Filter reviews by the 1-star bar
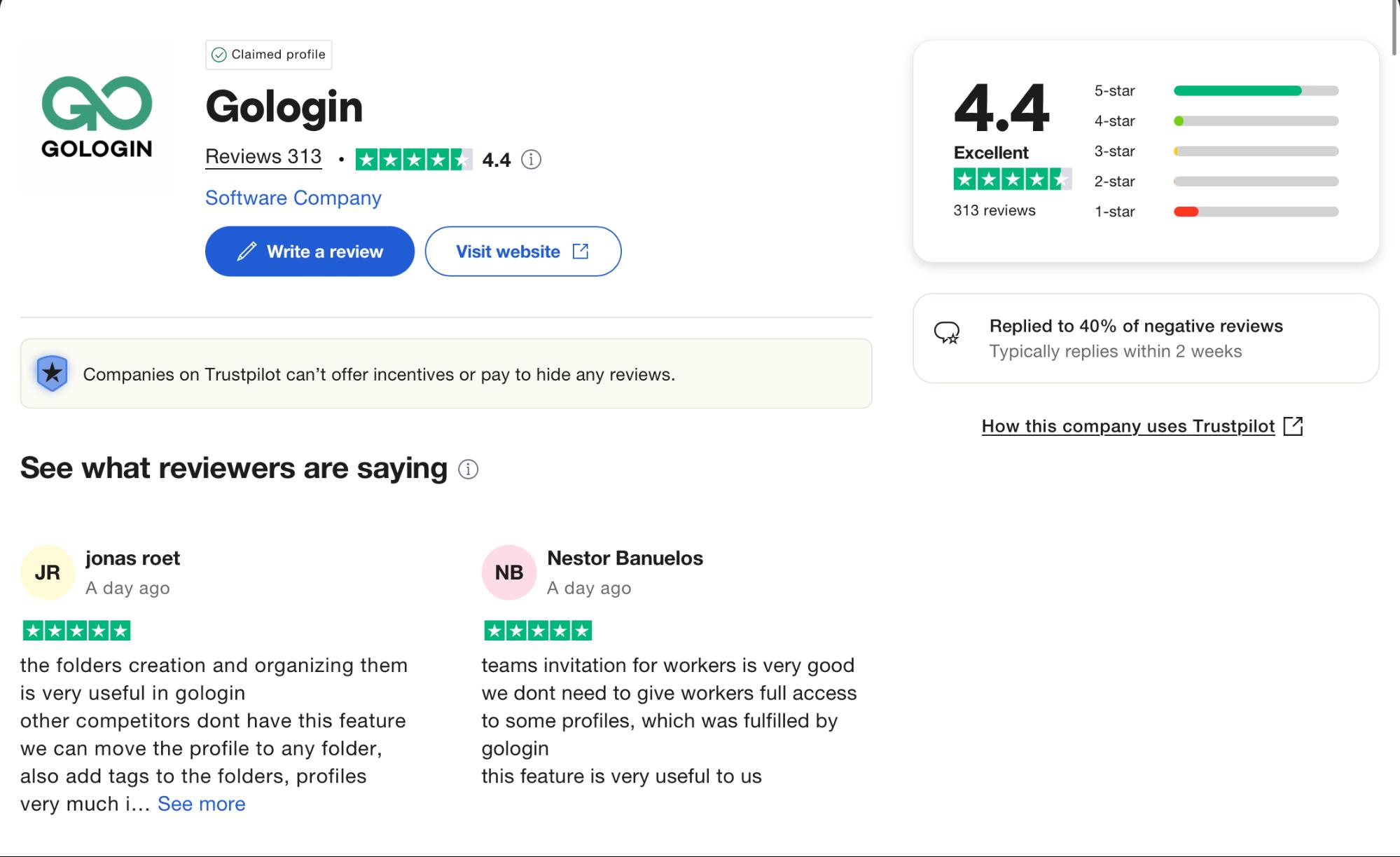Image resolution: width=1400 pixels, height=857 pixels. 1256,211
